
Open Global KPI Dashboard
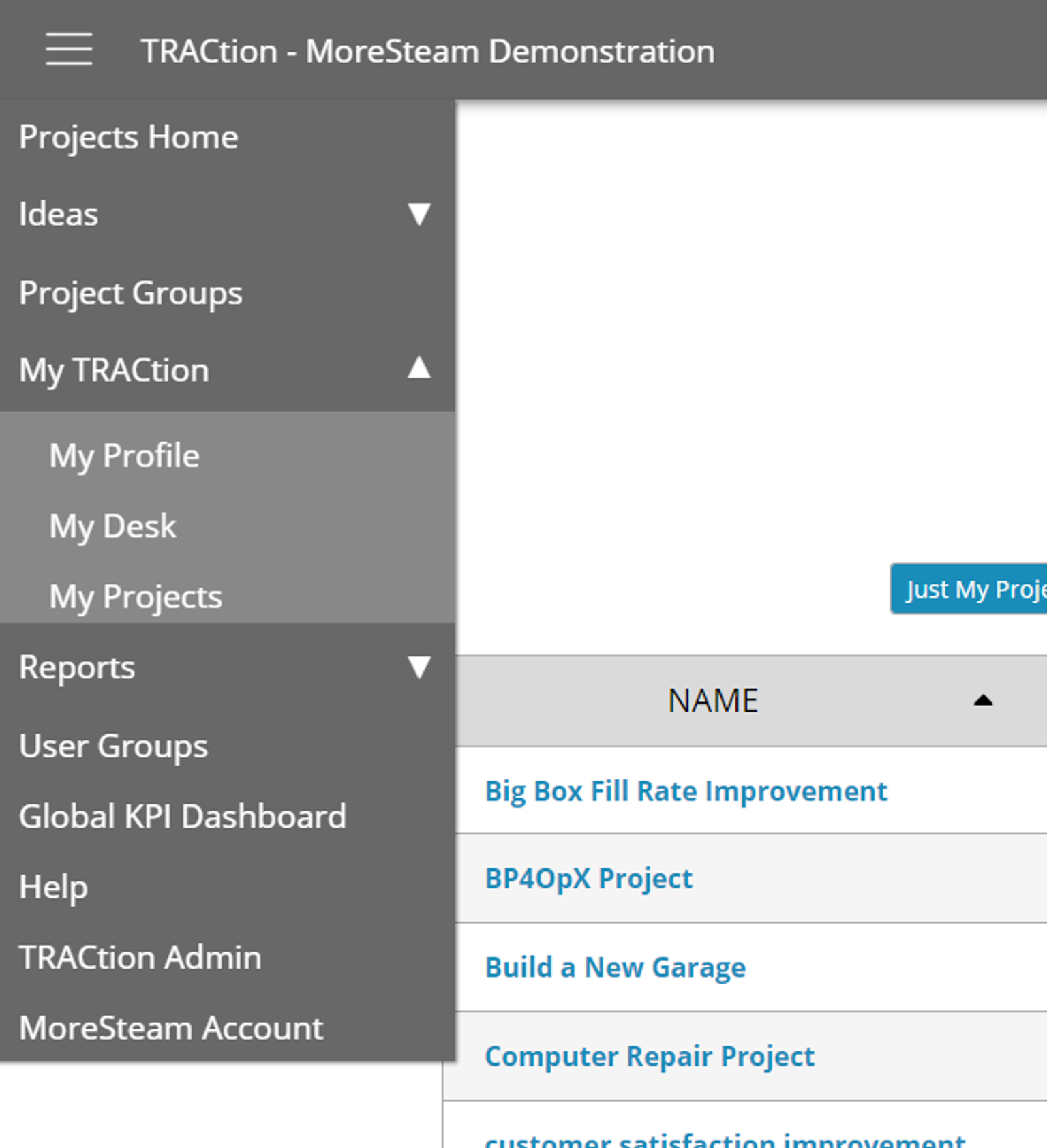click(x=183, y=817)
